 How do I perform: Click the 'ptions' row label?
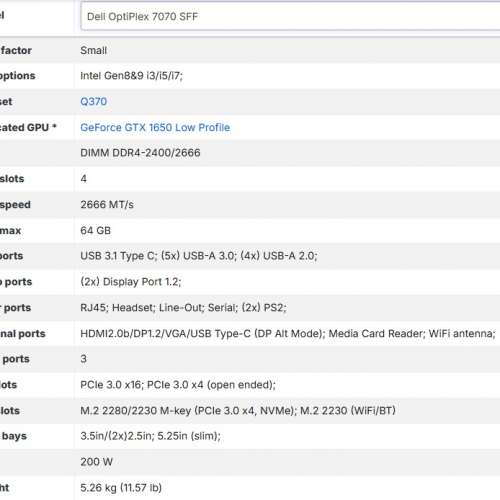17,76
